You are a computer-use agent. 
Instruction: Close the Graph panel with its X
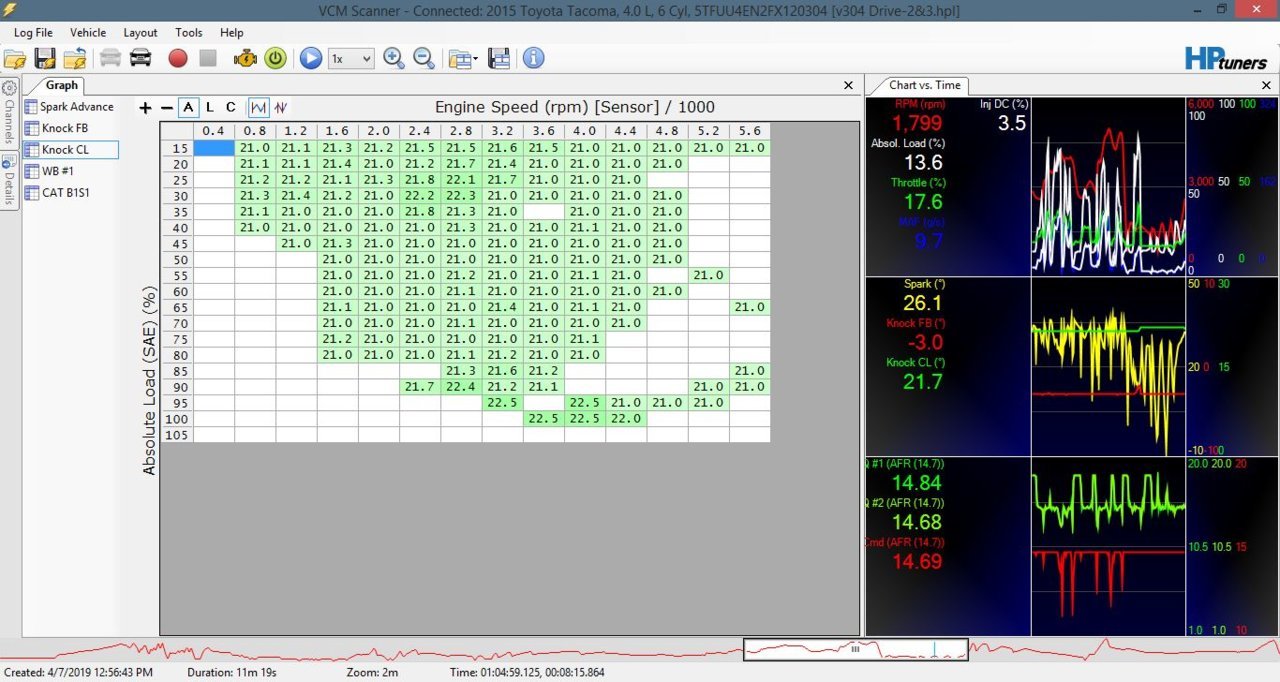pos(849,86)
